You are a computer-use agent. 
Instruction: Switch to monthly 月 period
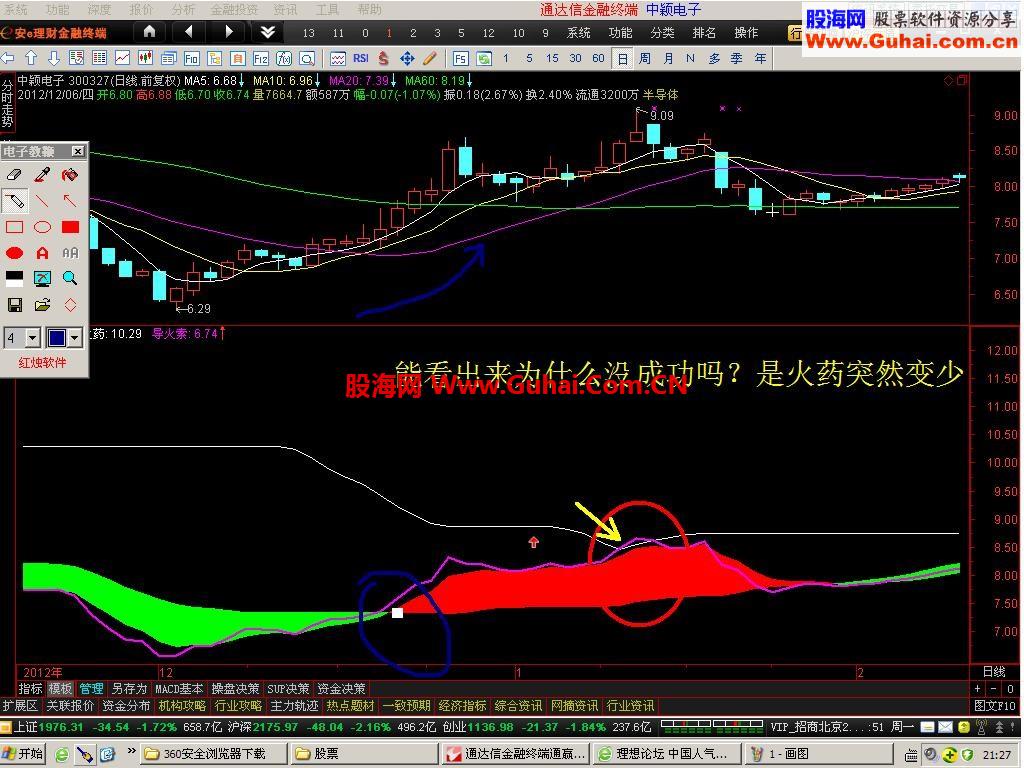click(668, 59)
